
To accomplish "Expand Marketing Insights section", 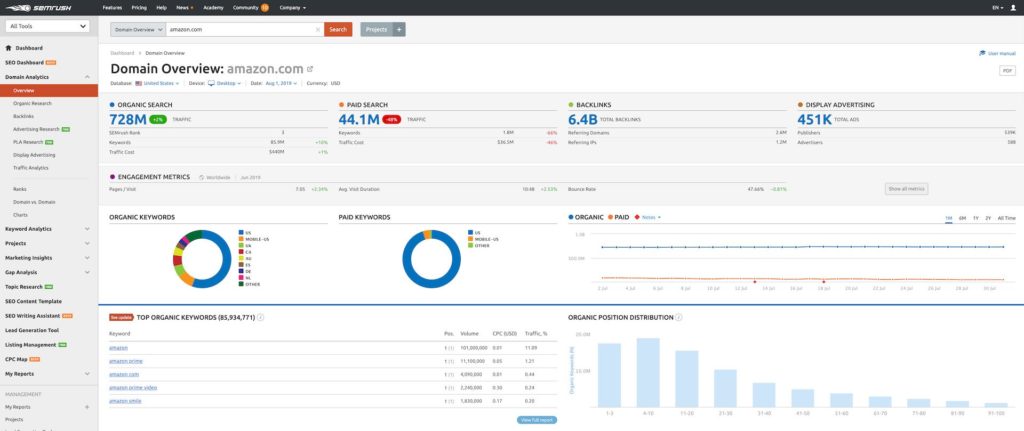I will (88, 258).
